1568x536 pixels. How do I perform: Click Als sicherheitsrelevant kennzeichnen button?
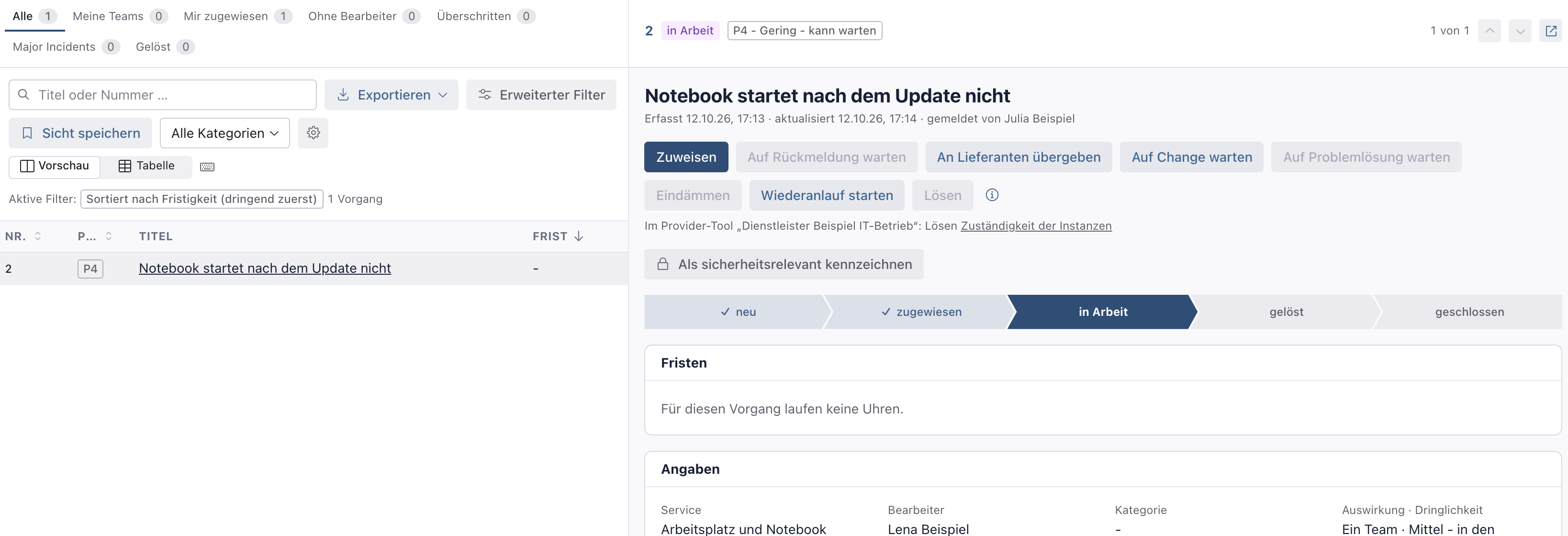tap(784, 264)
